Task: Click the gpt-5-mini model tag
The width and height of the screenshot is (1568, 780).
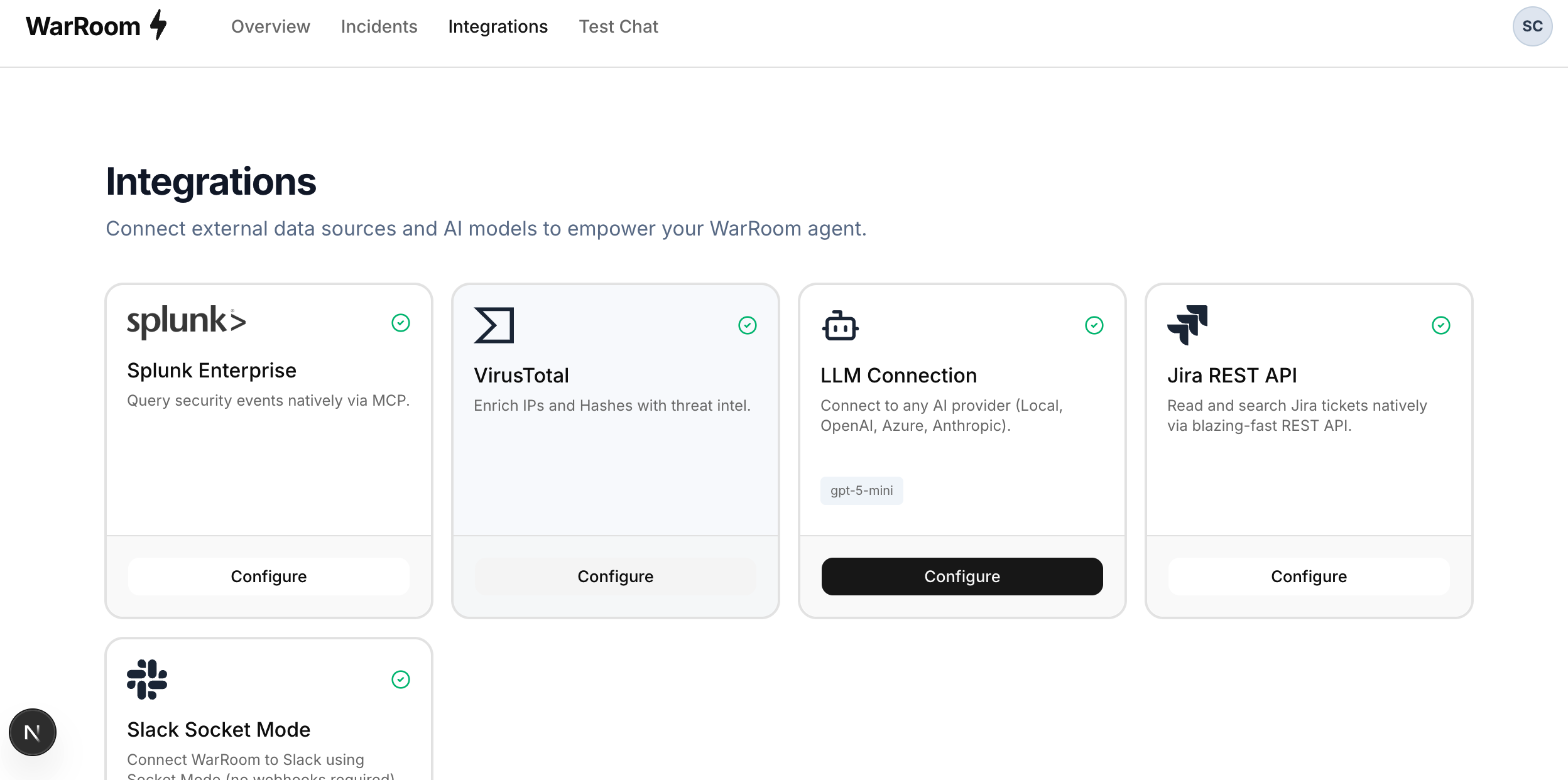Action: pyautogui.click(x=862, y=490)
